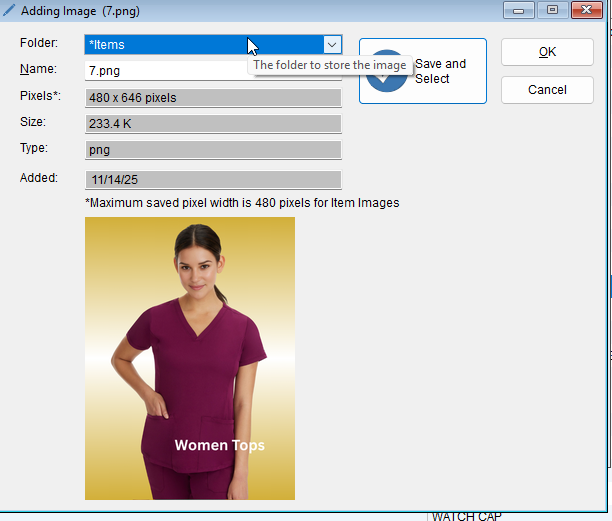Viewport: 612px width, 521px height.
Task: Maximize the Adding Image dialog
Action: (550, 10)
